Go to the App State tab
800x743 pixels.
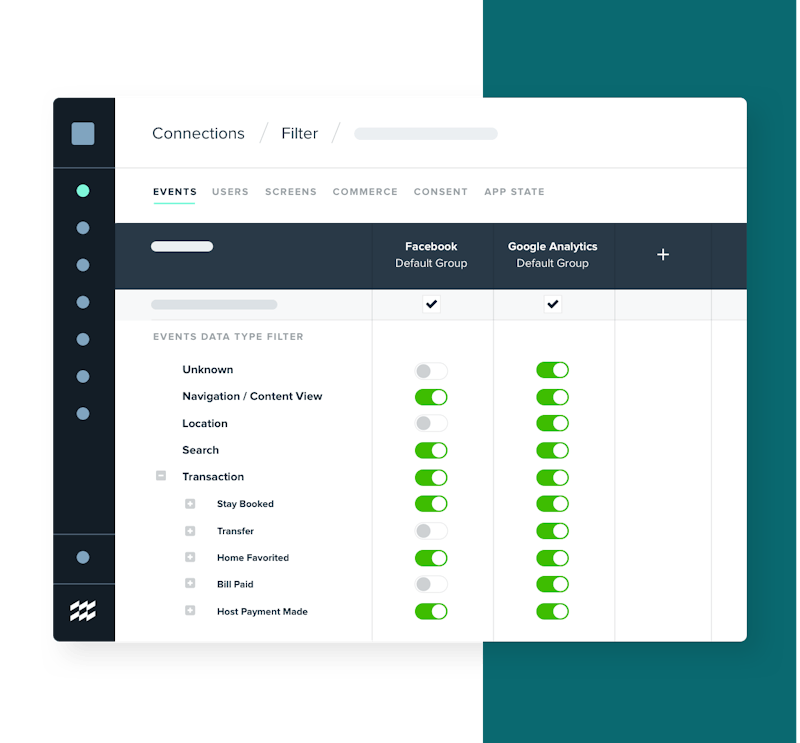(x=514, y=192)
